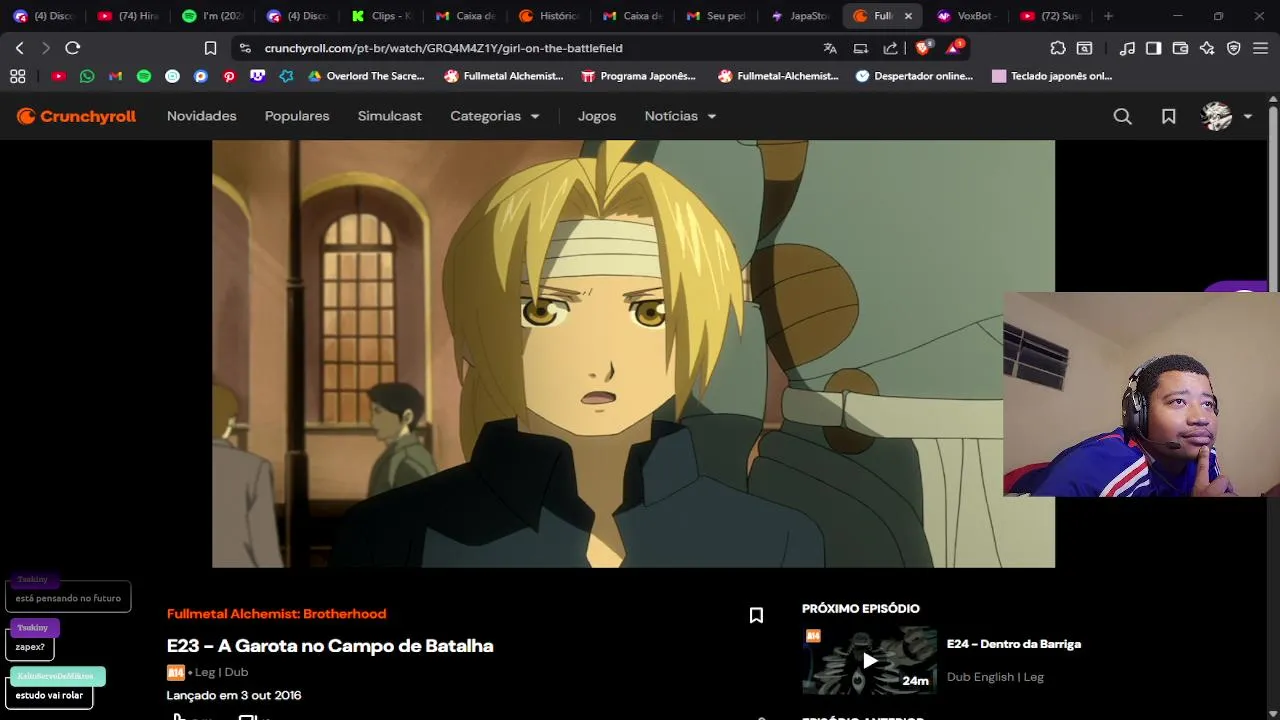Switch to the JapaStore tab

800,16
